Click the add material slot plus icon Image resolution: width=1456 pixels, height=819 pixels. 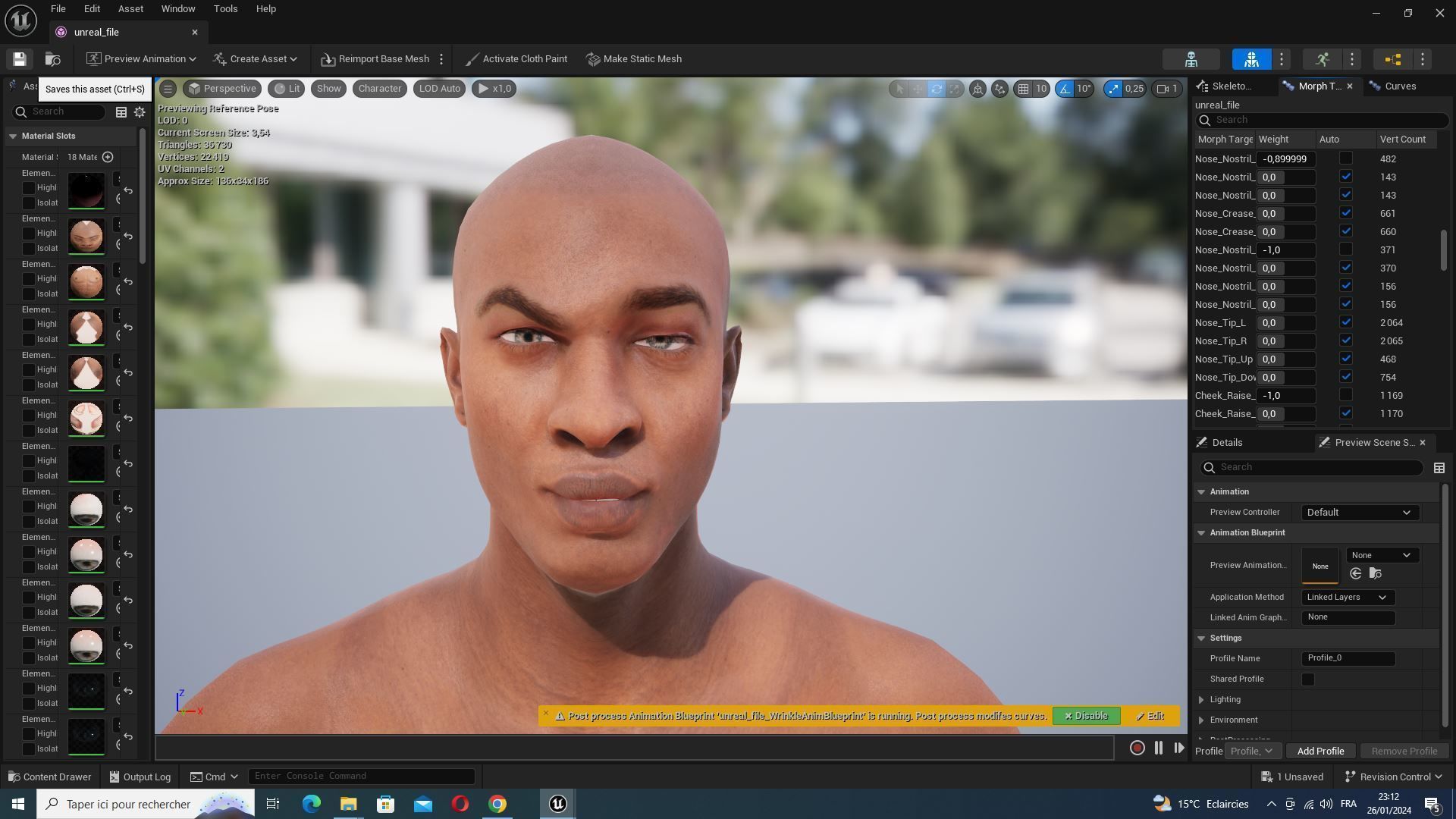[x=108, y=157]
